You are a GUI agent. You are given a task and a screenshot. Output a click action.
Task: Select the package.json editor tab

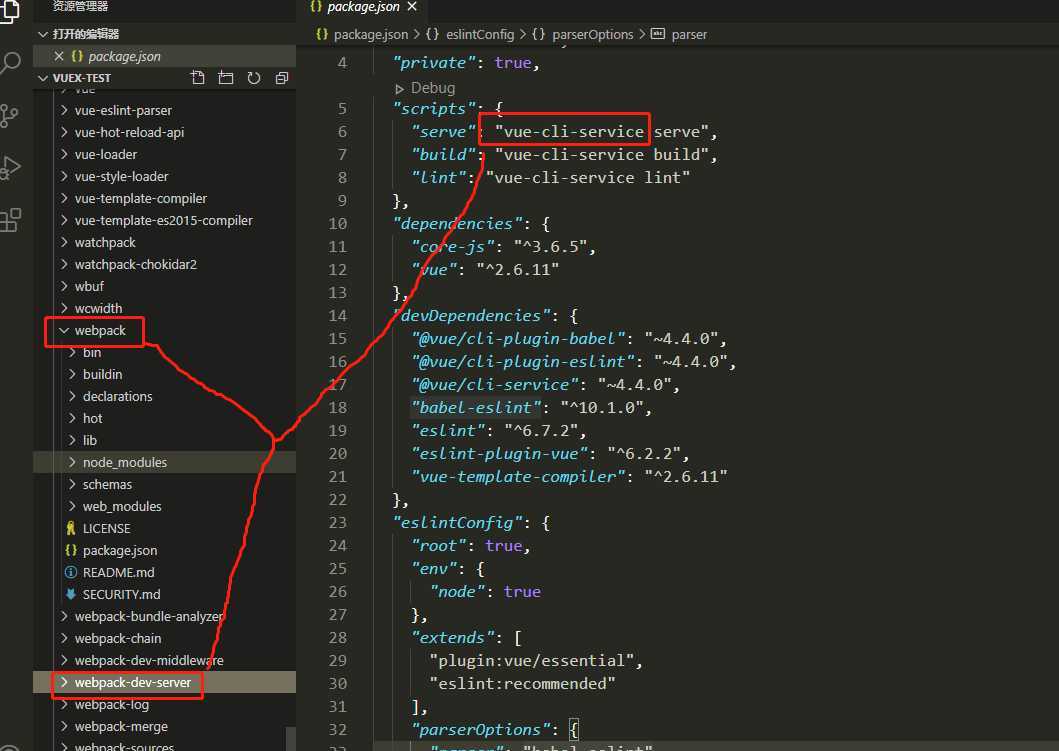[x=363, y=7]
